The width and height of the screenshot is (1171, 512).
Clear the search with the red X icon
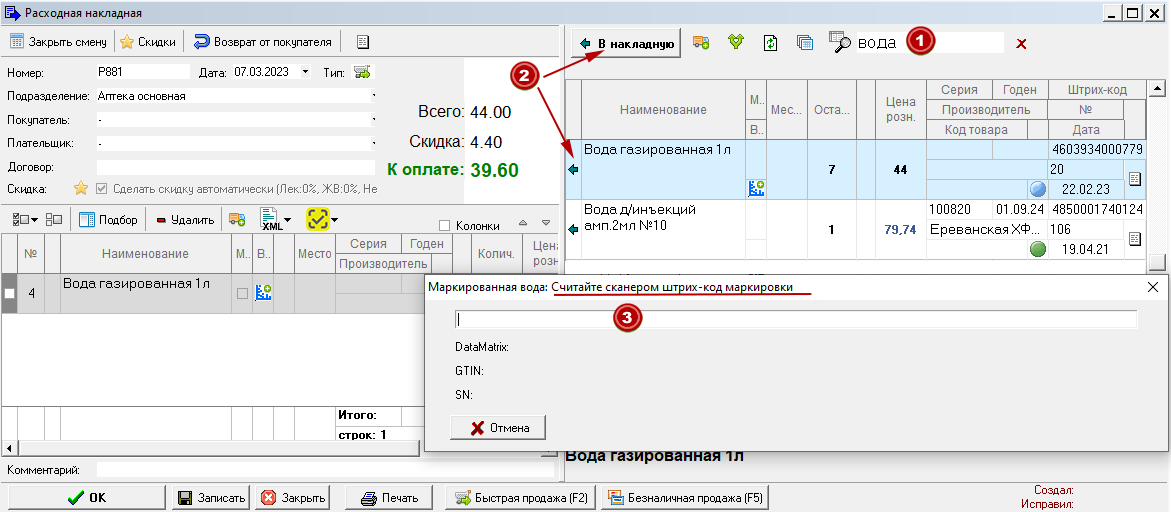click(x=1022, y=44)
